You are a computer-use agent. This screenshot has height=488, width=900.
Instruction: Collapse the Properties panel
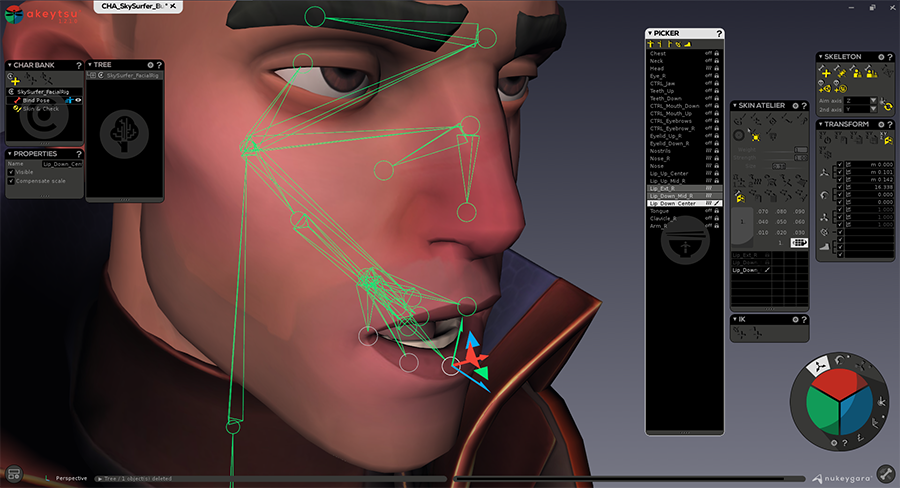(x=9, y=154)
